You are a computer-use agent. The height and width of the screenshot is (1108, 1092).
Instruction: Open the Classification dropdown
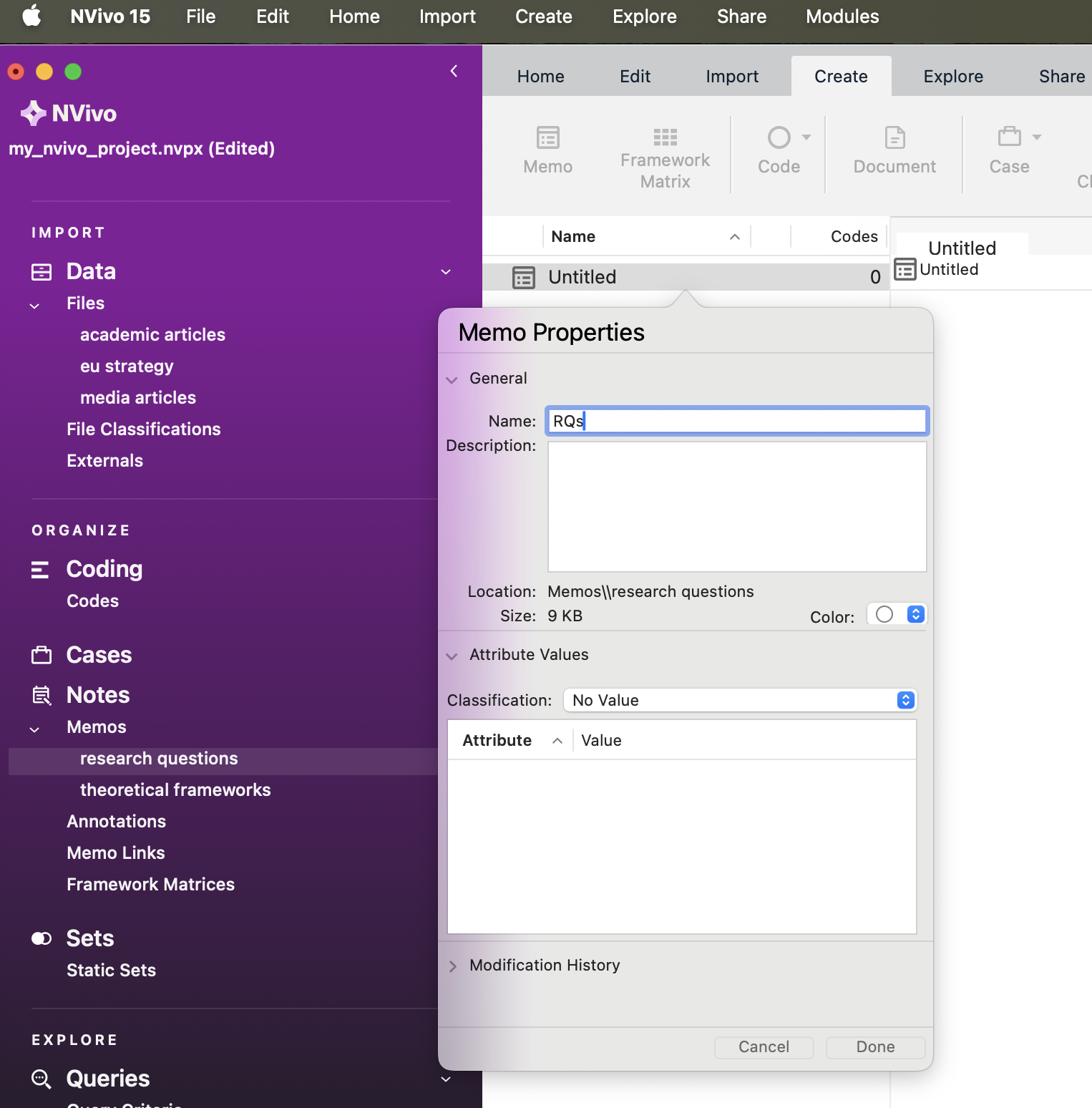pos(740,700)
